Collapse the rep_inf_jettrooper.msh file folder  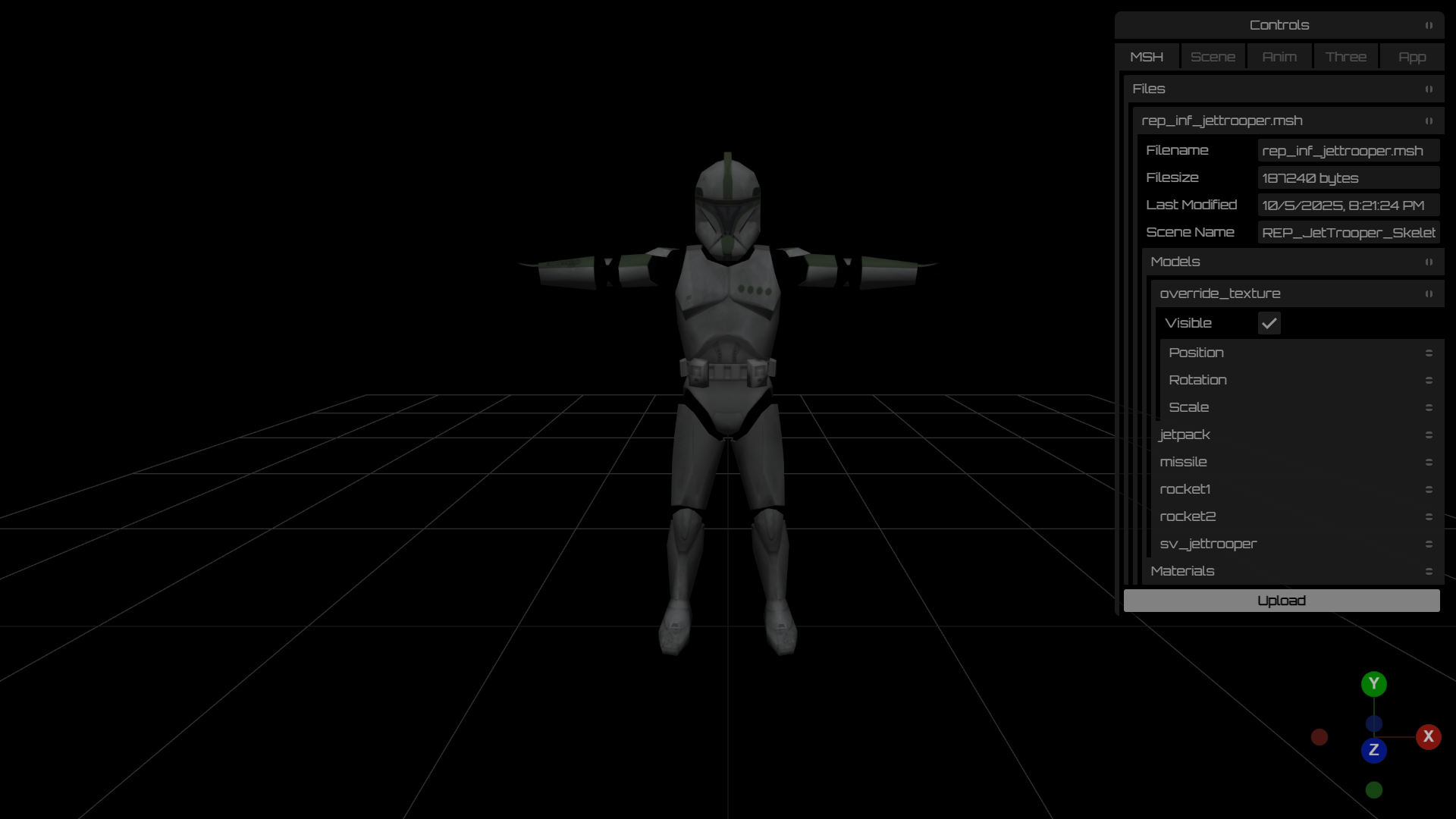coord(1429,121)
